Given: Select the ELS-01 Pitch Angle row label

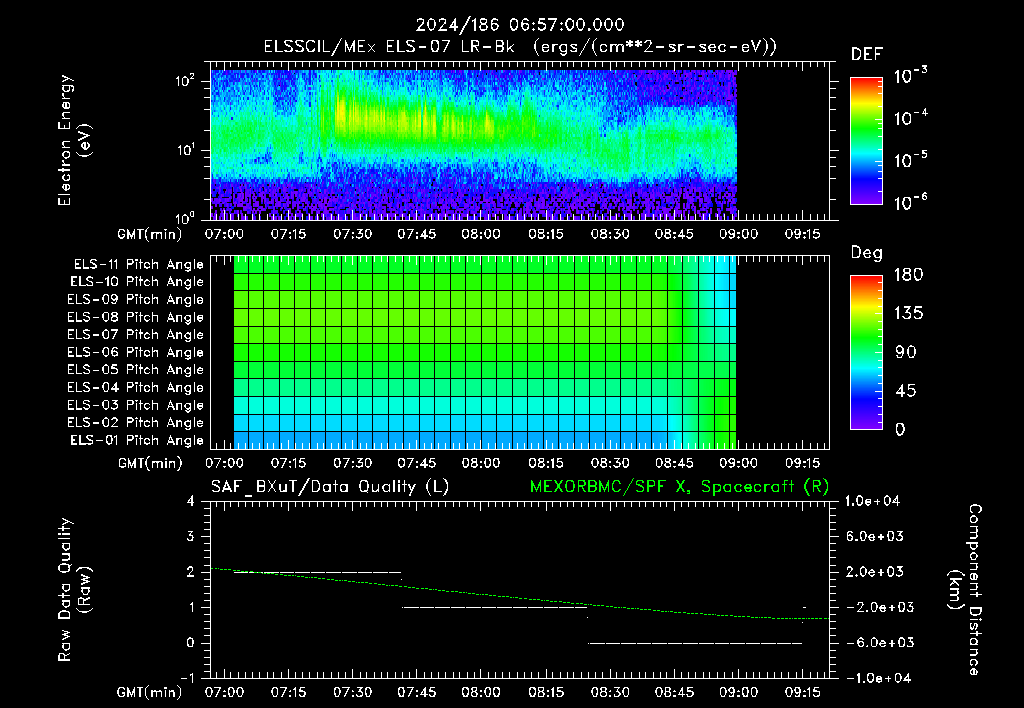Looking at the screenshot, I should click(x=136, y=441).
